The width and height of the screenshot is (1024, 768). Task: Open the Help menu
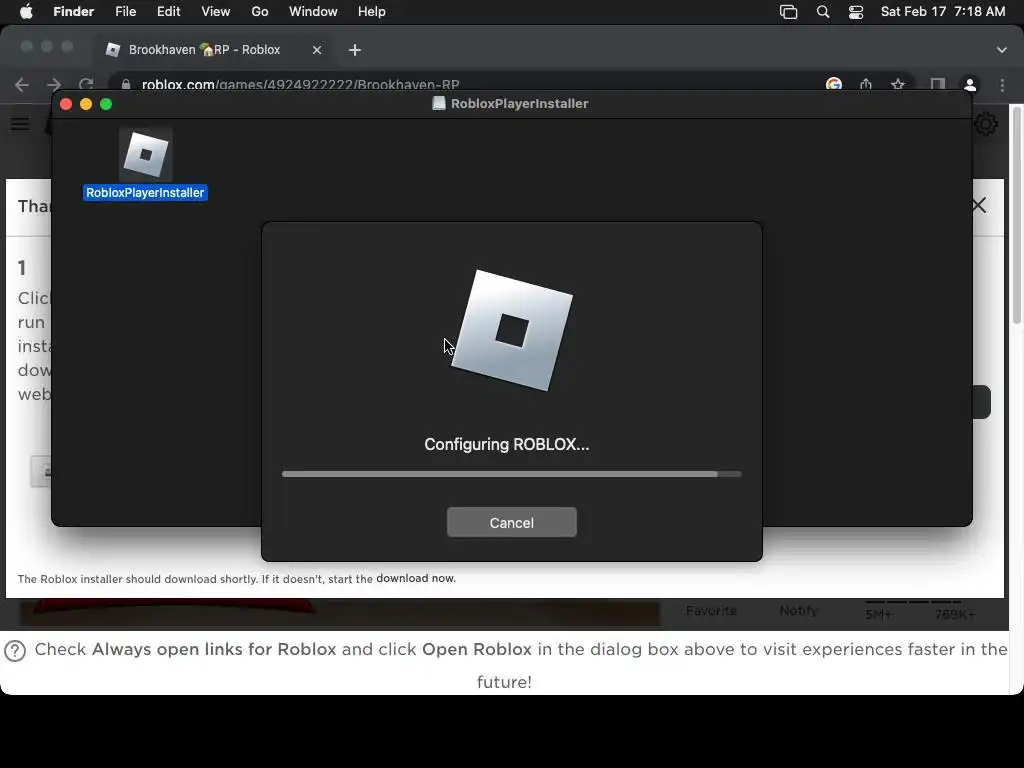(372, 12)
